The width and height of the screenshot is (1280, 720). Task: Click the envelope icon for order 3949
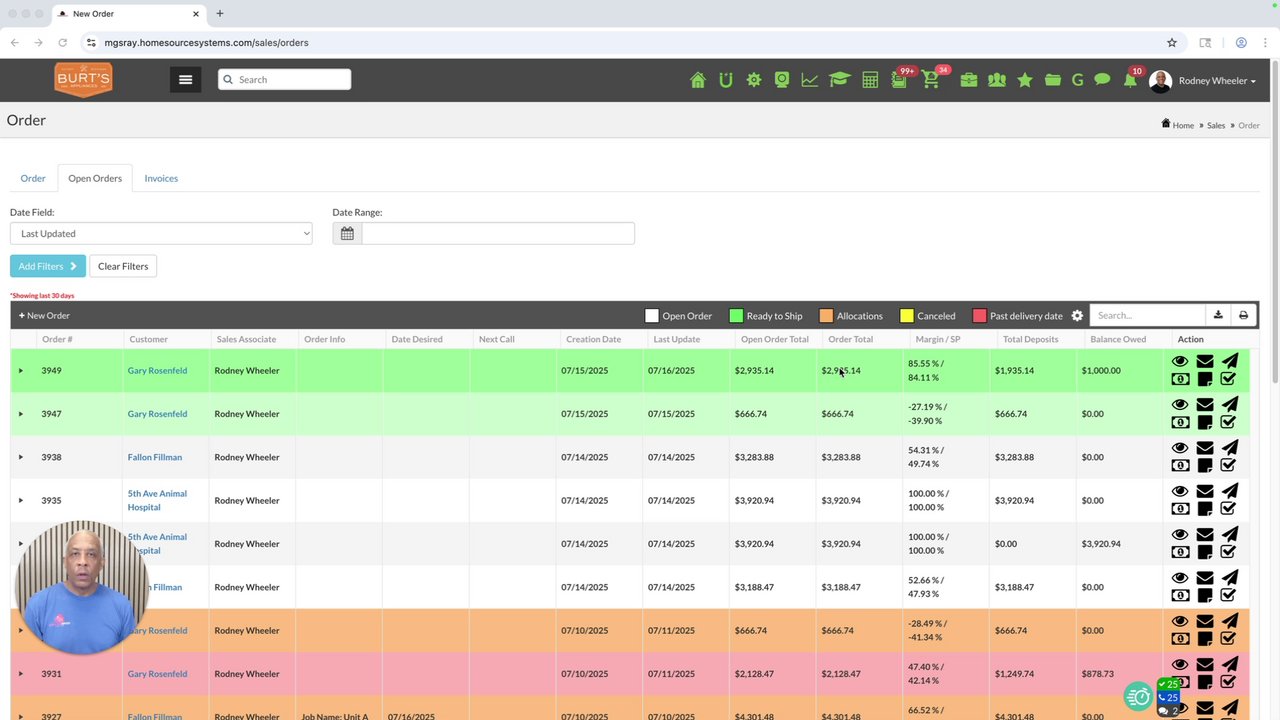tap(1204, 362)
